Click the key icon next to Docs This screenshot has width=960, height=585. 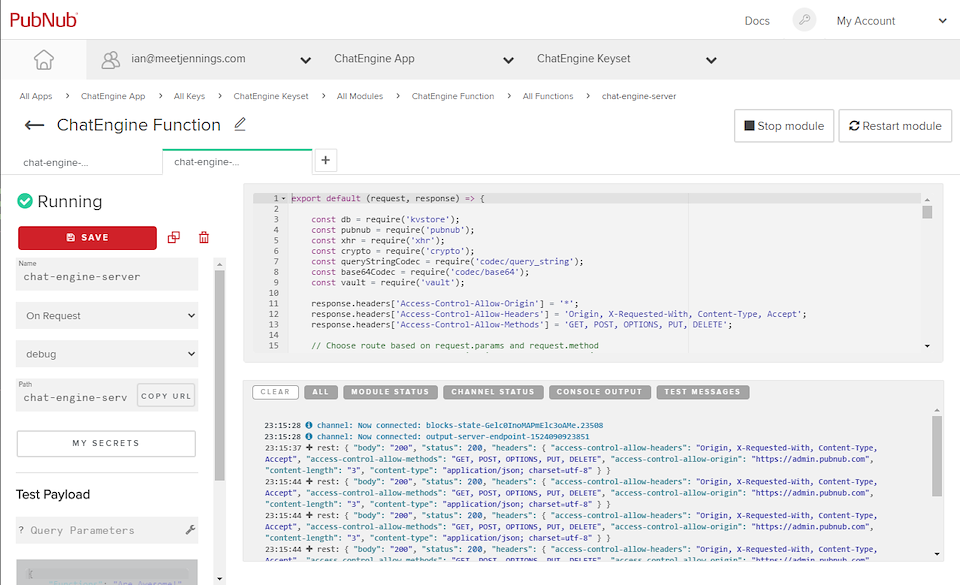pyautogui.click(x=804, y=21)
